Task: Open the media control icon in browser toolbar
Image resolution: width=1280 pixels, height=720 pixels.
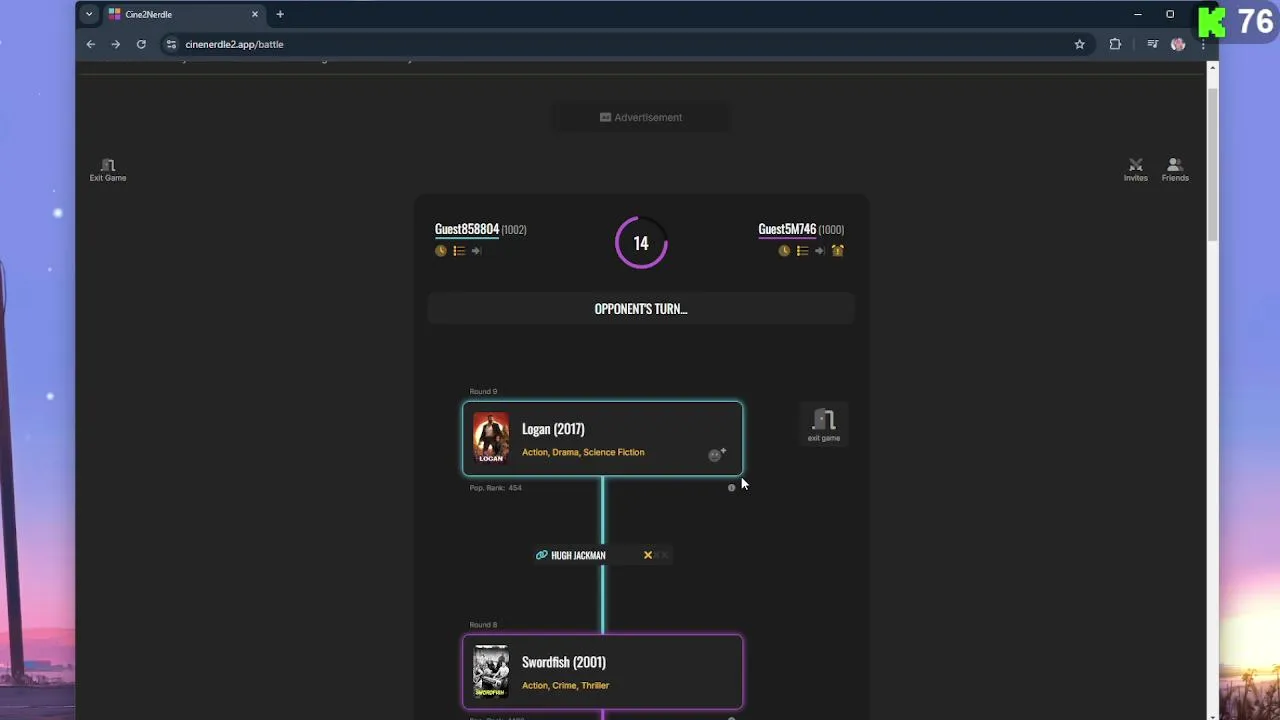Action: [x=1152, y=44]
